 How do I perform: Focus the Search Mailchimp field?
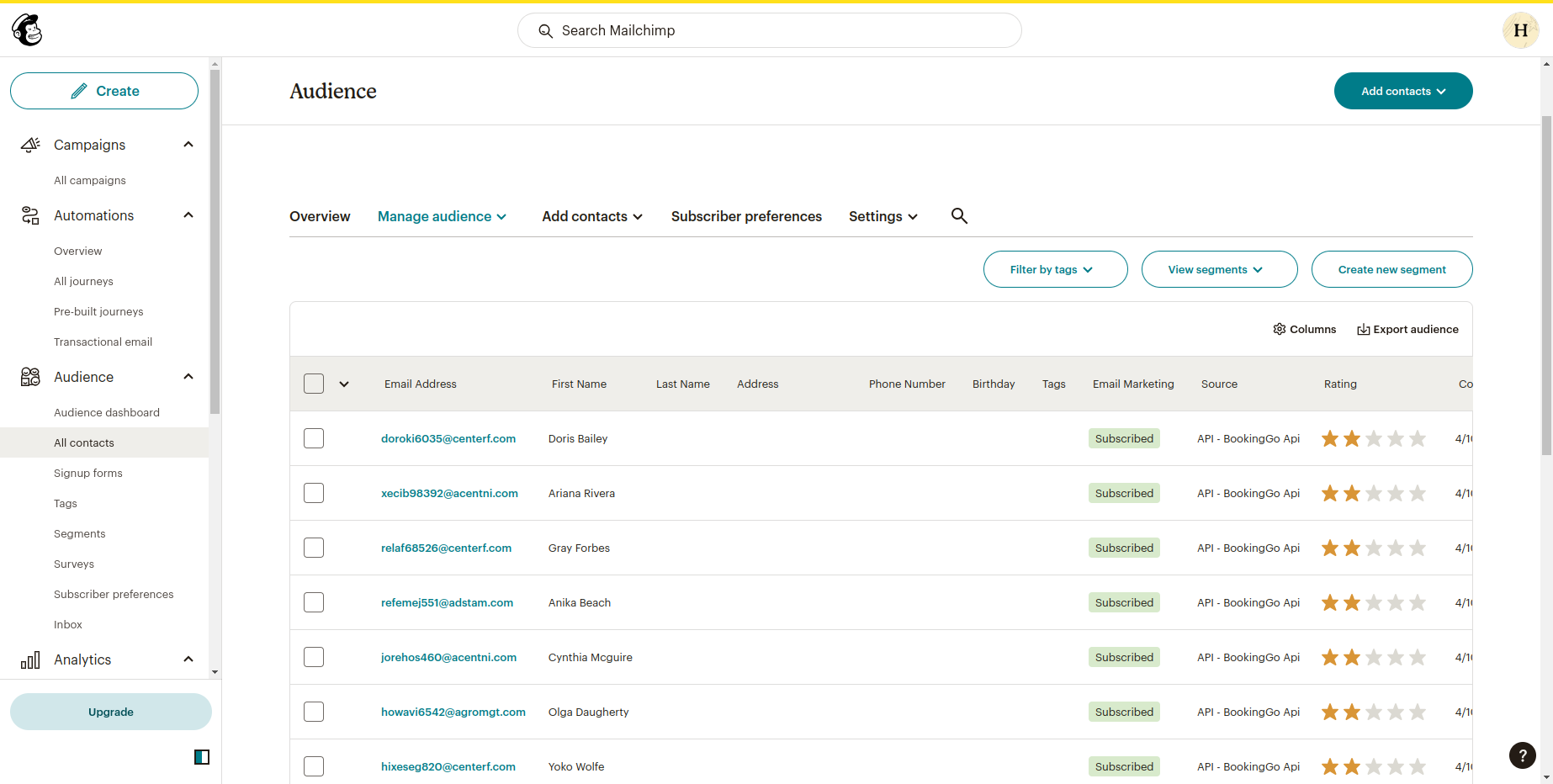[769, 30]
